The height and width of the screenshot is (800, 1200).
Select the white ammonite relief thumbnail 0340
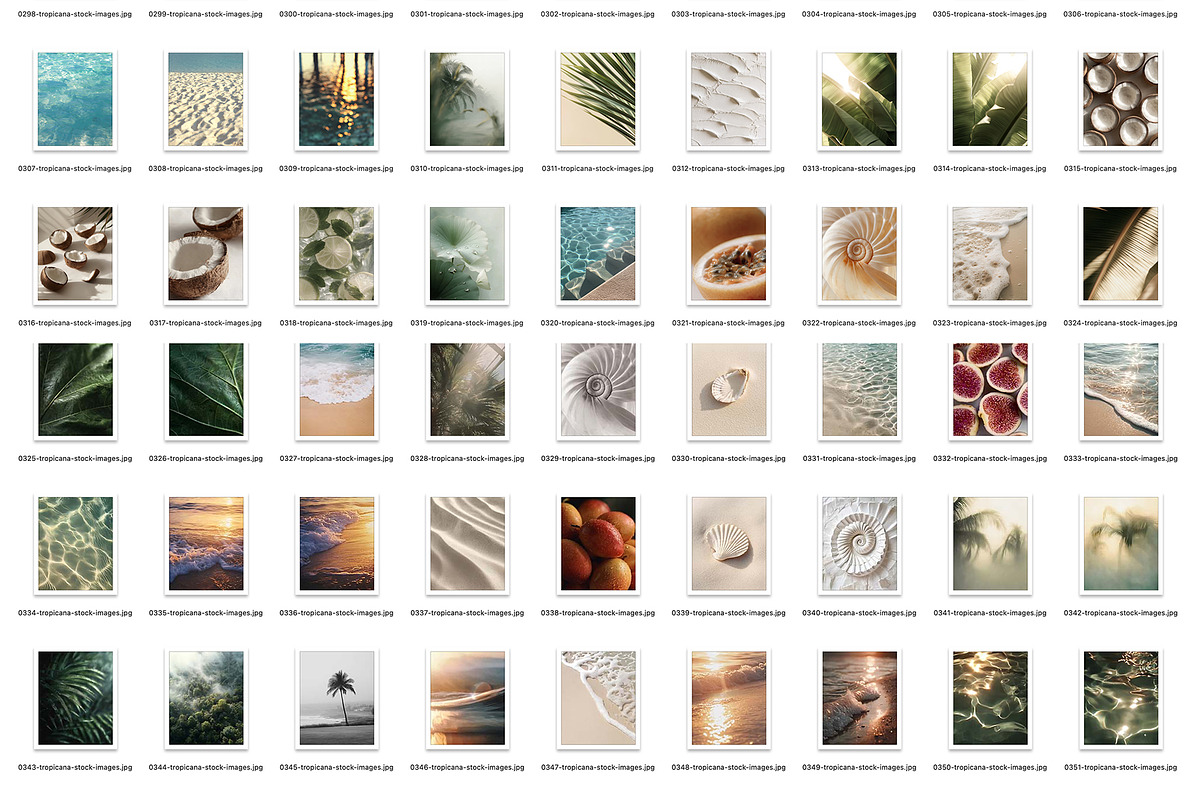(859, 543)
